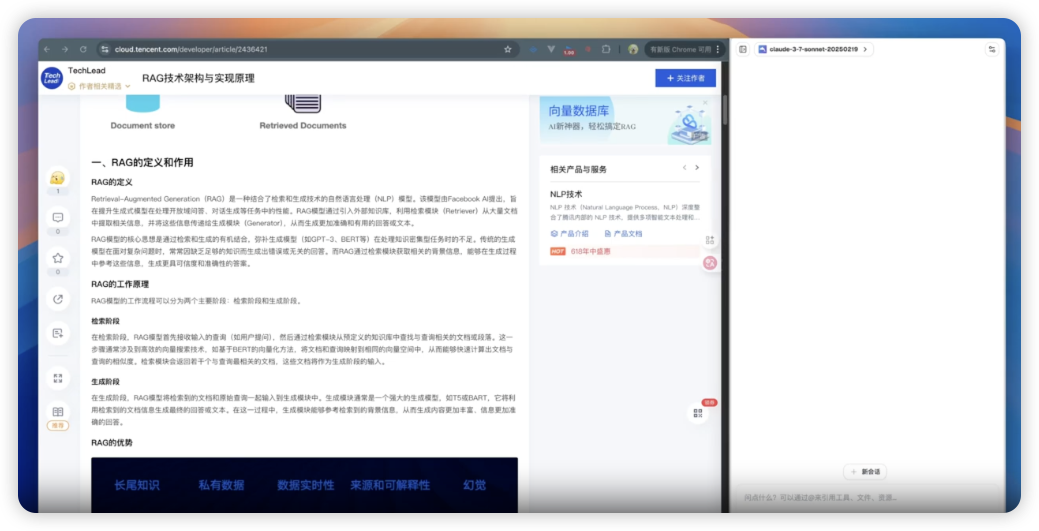Open the recommended reading book icon

[x=58, y=412]
